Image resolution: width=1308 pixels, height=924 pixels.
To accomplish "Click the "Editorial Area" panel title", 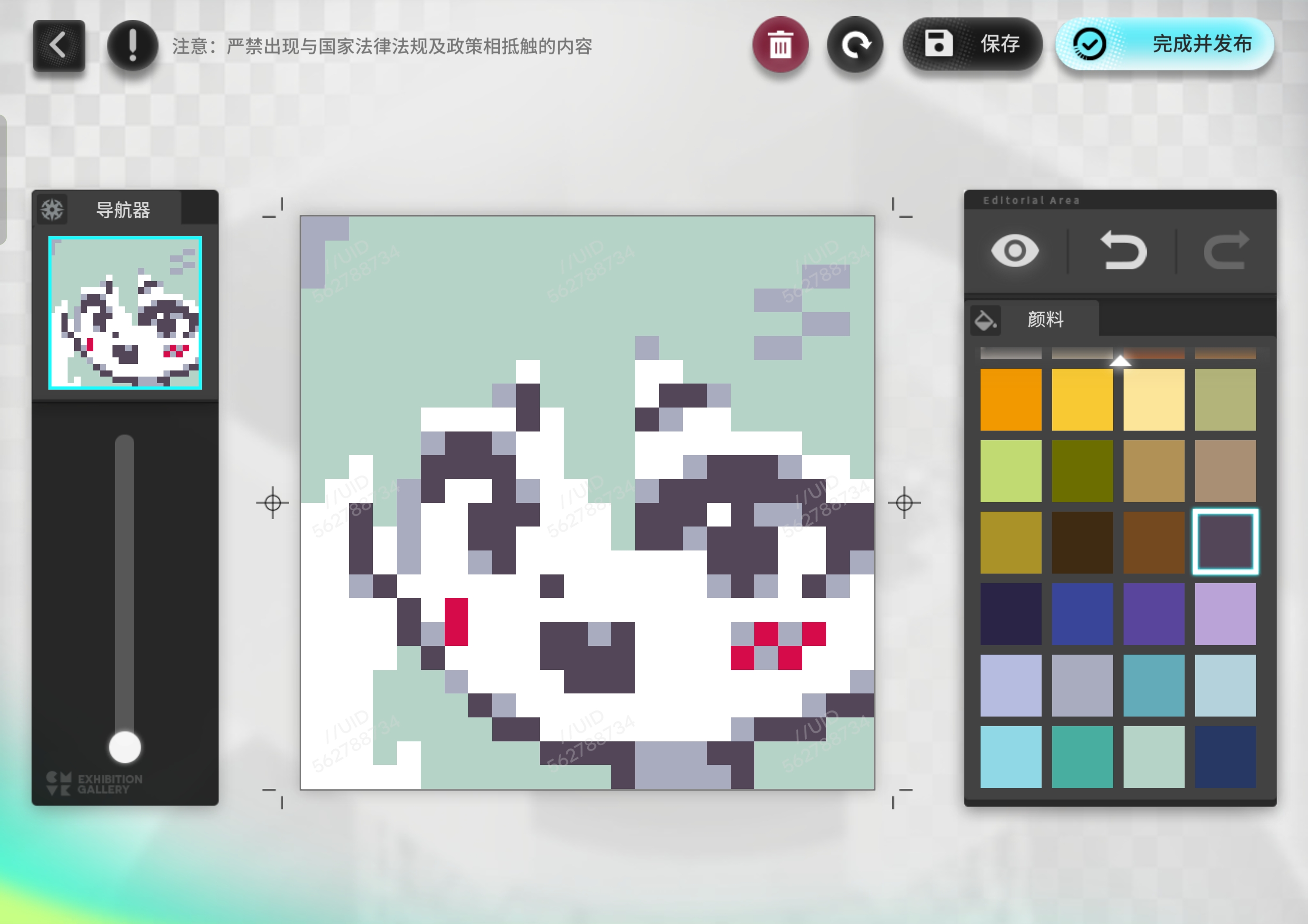I will tap(1031, 200).
